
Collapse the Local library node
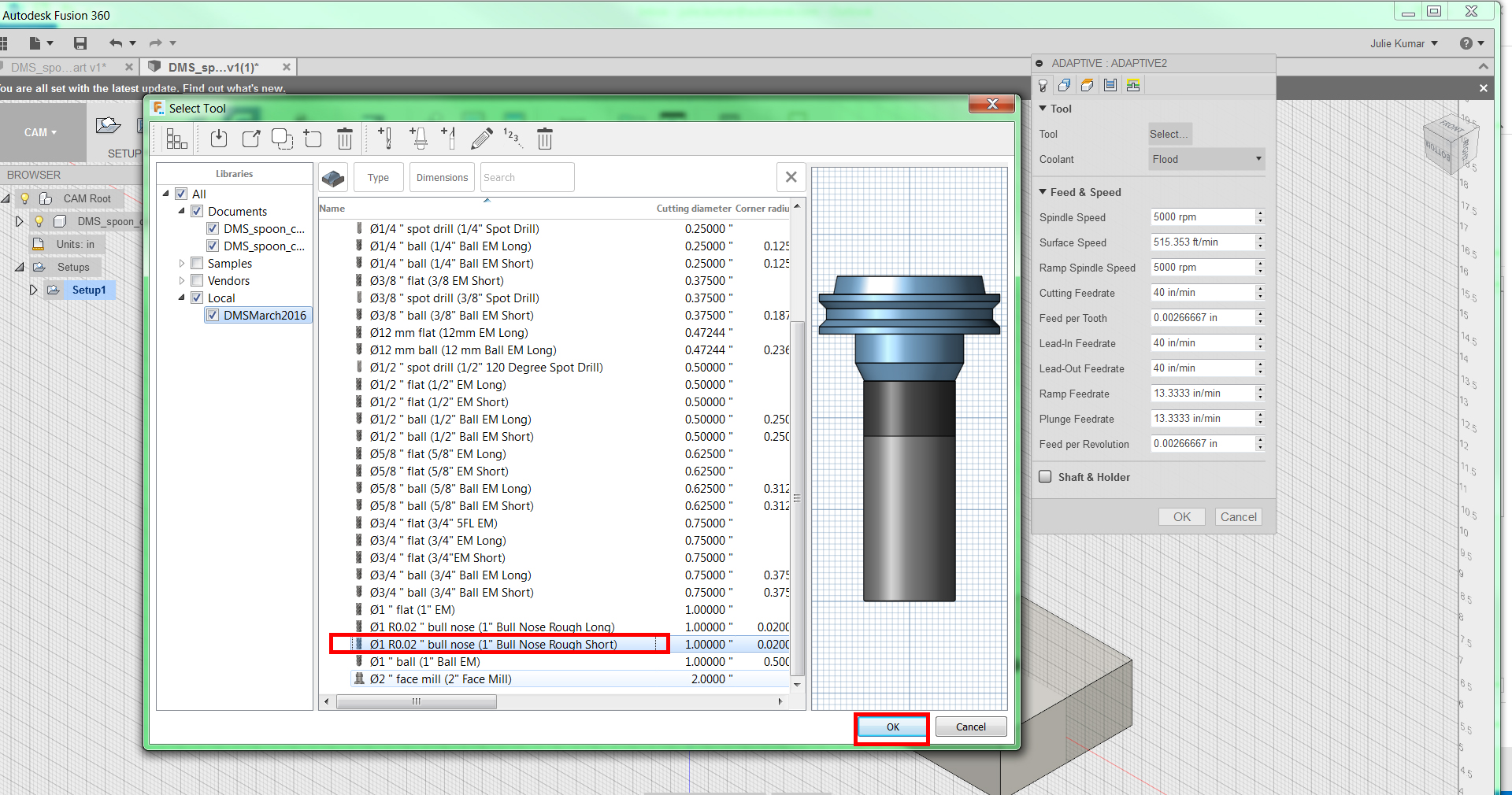coord(182,298)
